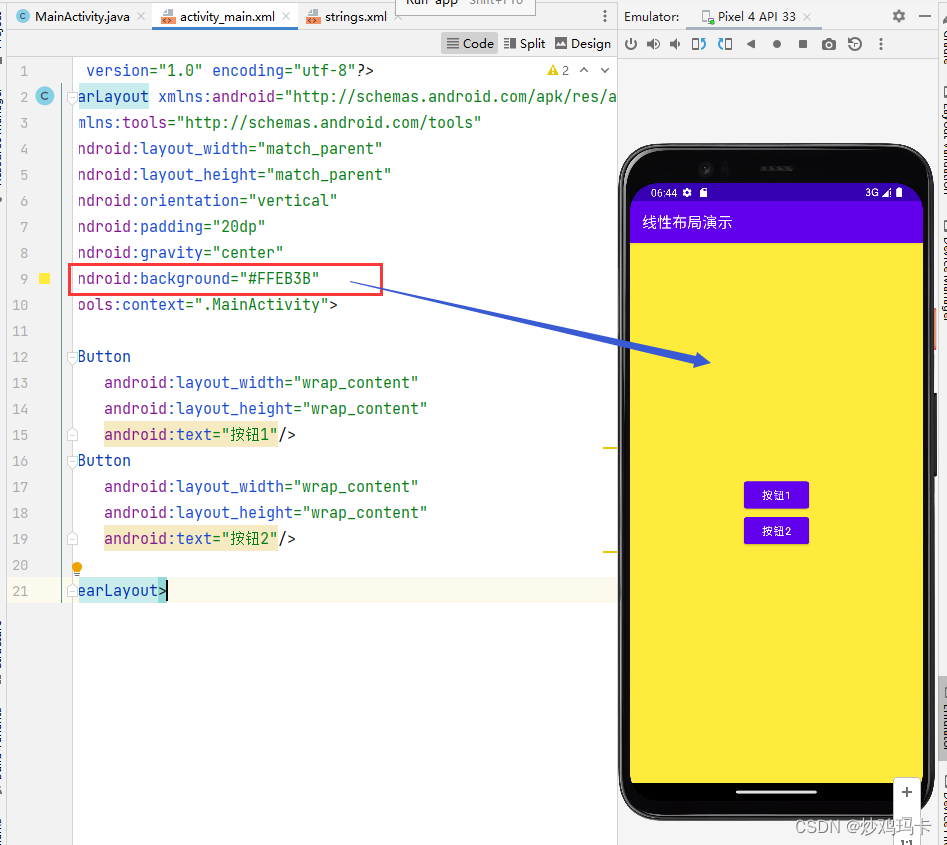
Task: Switch editor to Design view
Action: [x=583, y=43]
